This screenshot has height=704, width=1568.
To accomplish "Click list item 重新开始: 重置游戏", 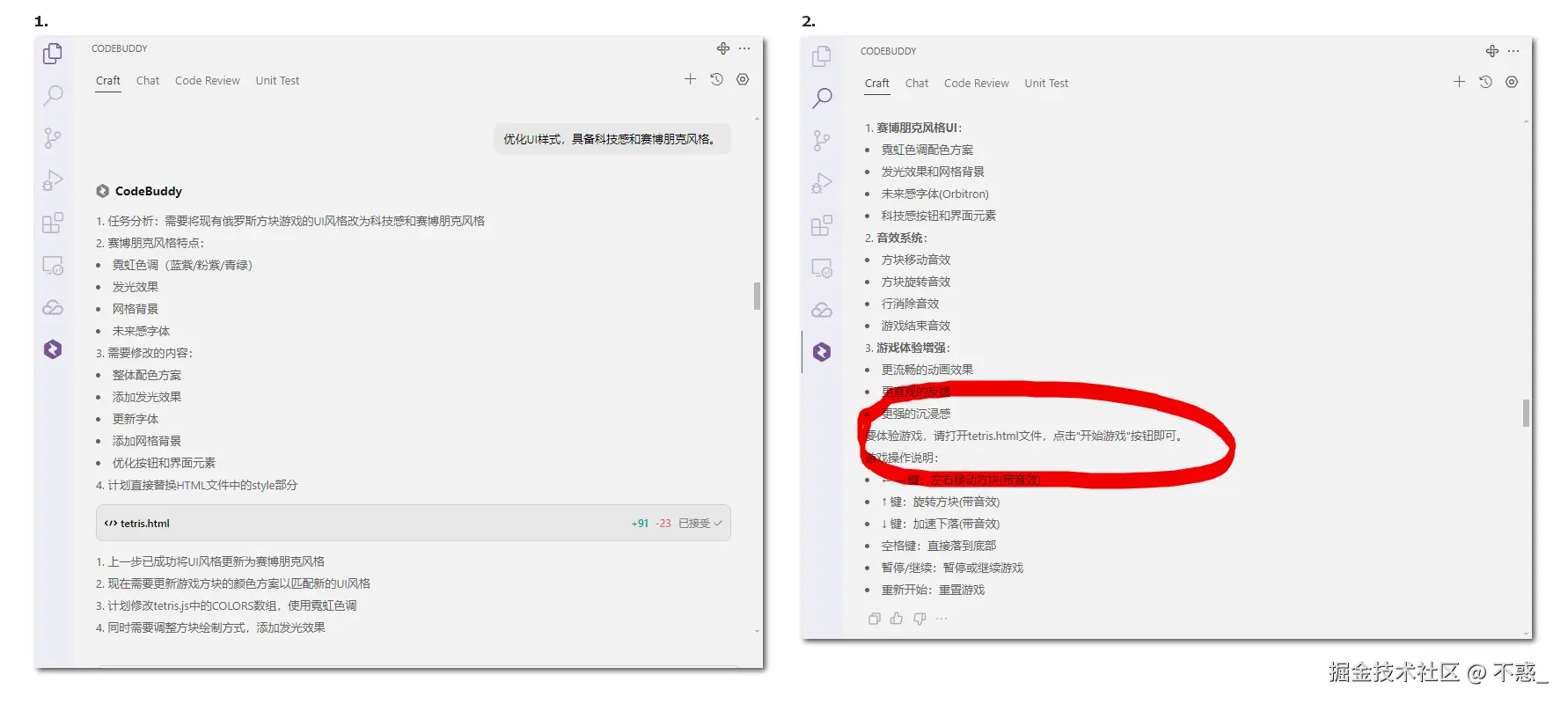I will click(x=933, y=590).
